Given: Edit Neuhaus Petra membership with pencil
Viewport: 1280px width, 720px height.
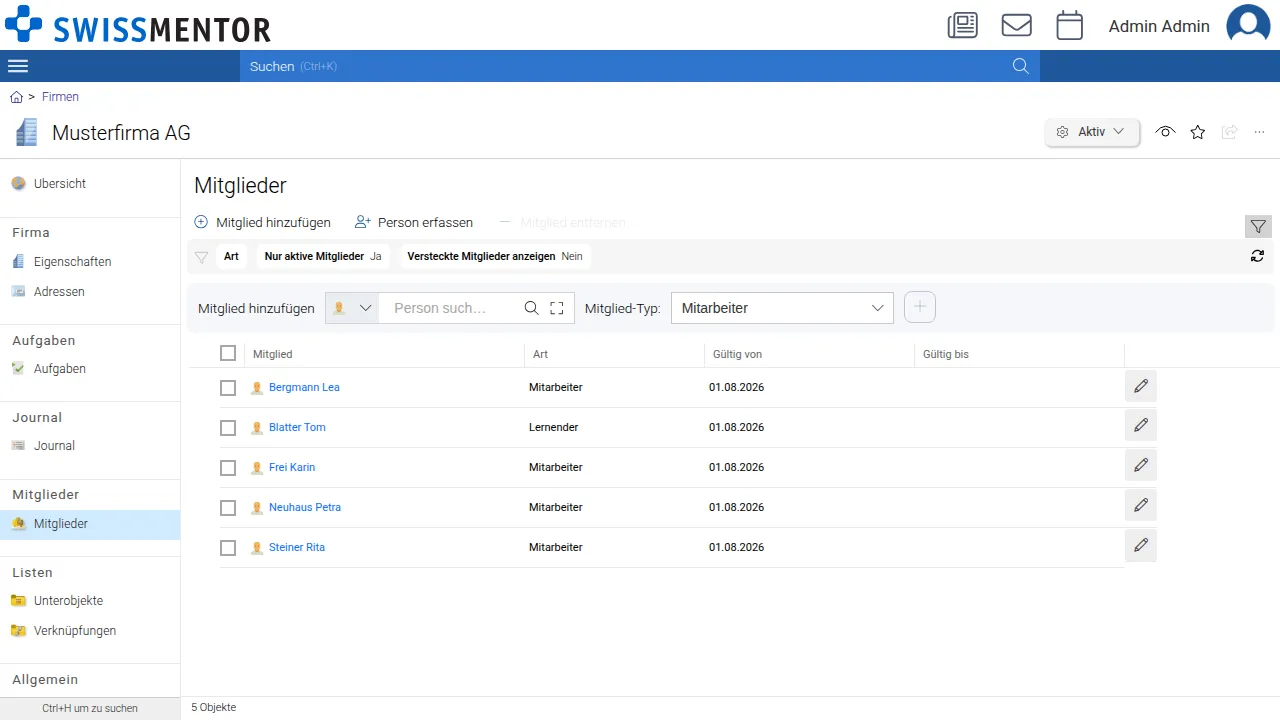Looking at the screenshot, I should click(1140, 505).
